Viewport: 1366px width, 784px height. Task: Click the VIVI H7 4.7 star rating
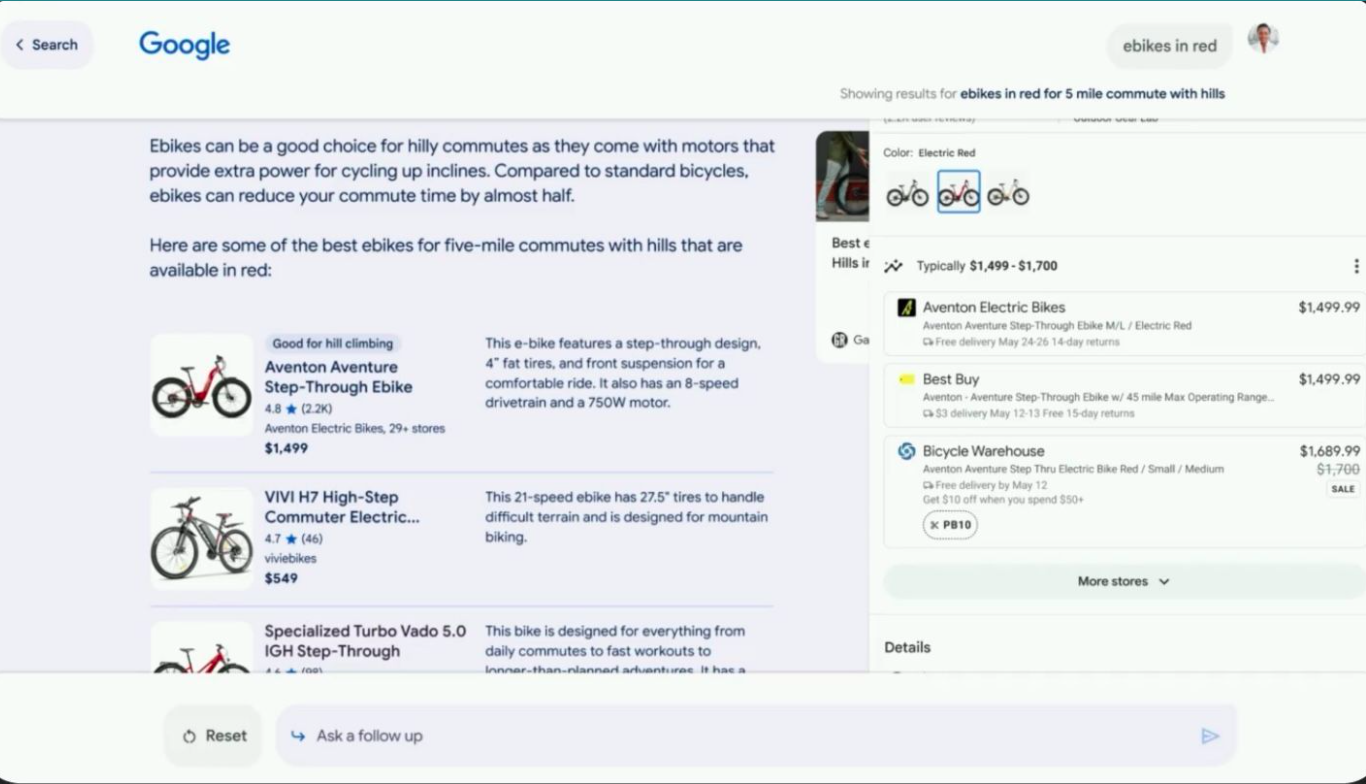[293, 538]
